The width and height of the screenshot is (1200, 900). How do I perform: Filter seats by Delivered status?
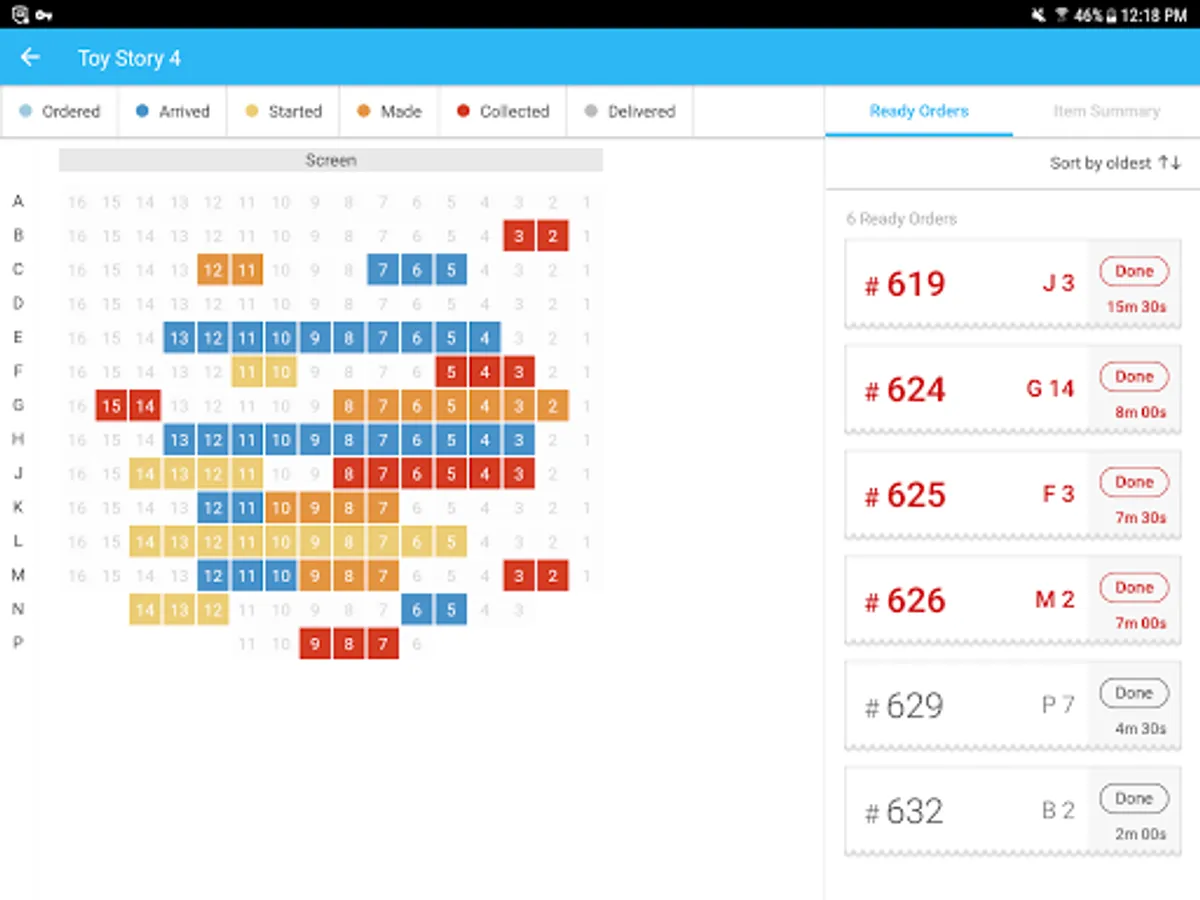(x=630, y=111)
